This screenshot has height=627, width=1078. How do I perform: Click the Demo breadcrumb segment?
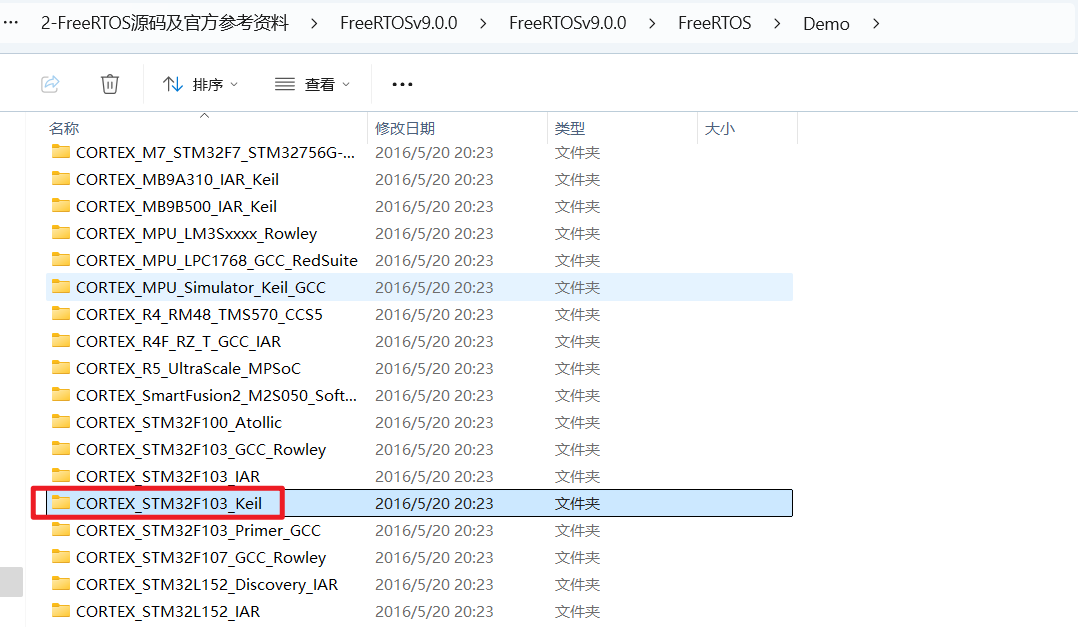pyautogui.click(x=826, y=23)
